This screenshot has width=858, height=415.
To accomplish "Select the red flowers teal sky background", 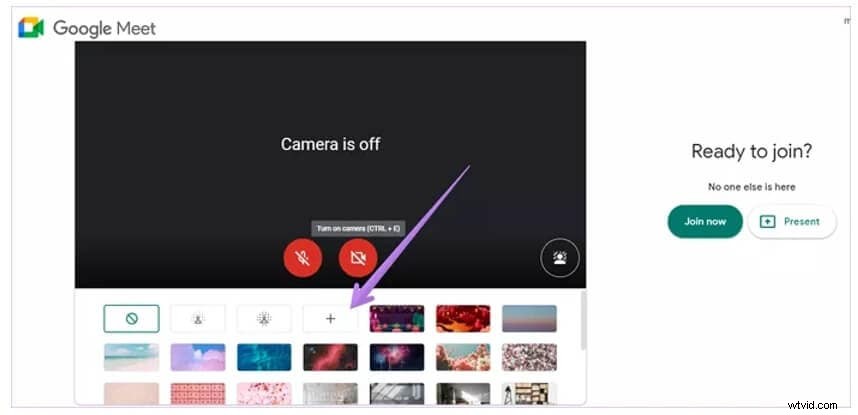I will click(x=463, y=358).
